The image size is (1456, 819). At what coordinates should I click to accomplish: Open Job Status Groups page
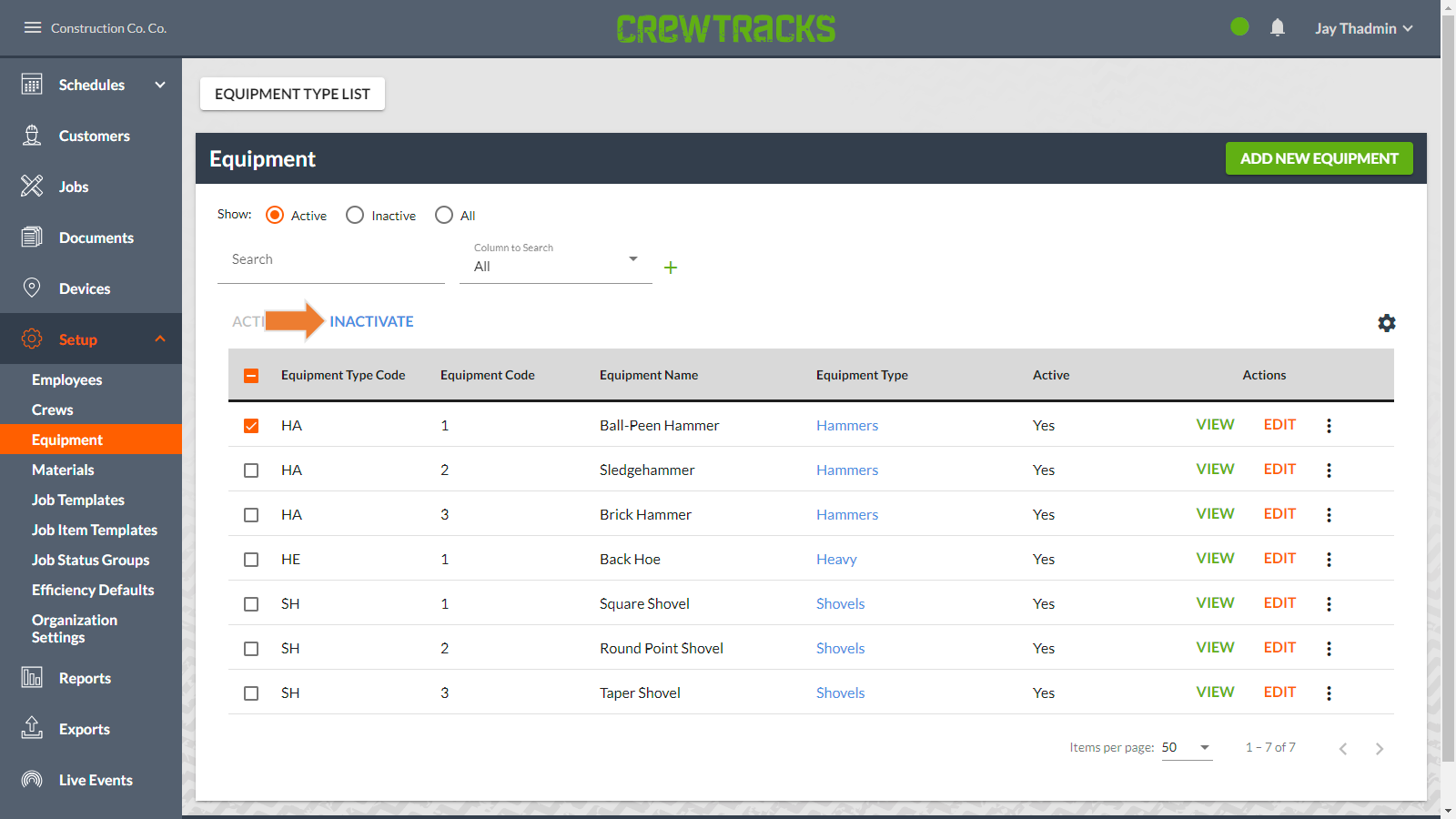91,560
